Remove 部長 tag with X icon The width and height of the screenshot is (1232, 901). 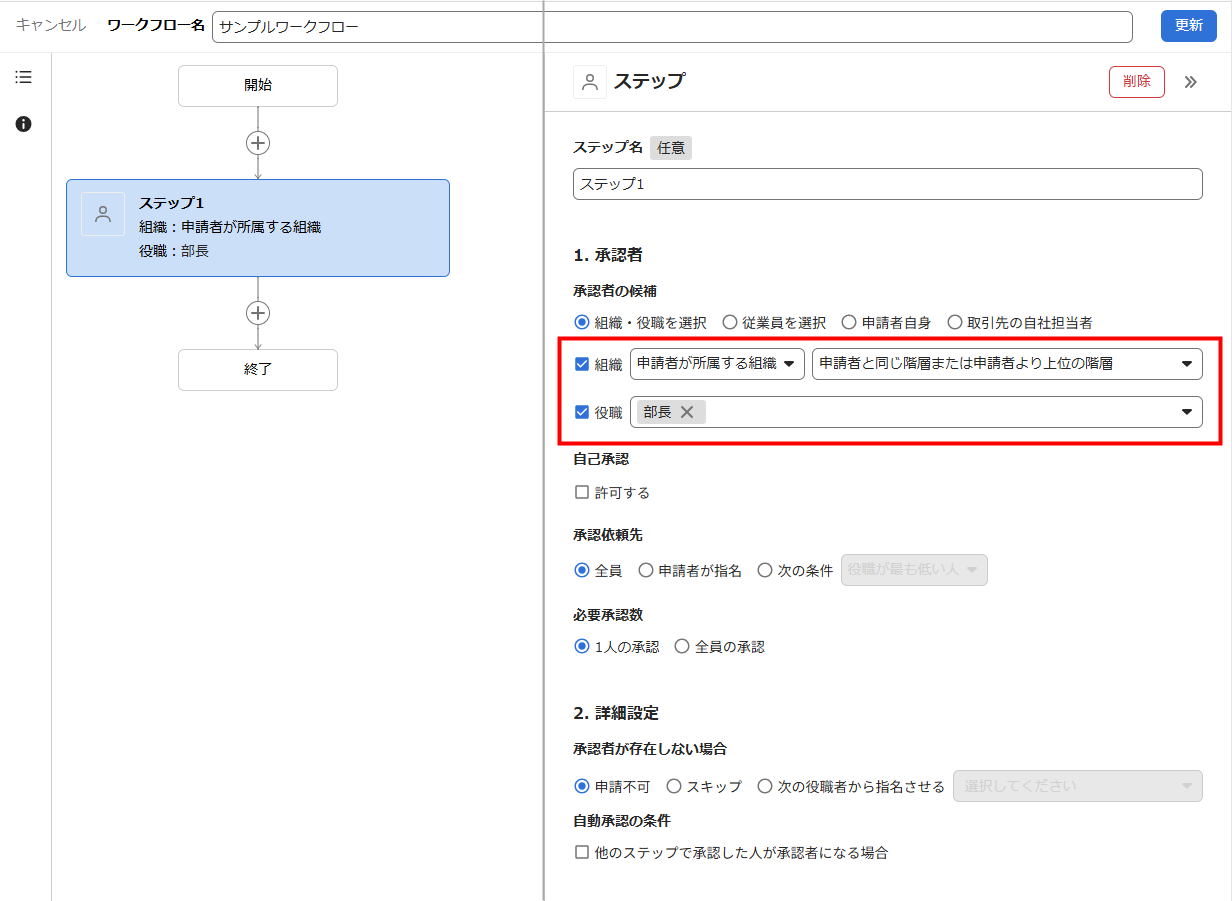[687, 412]
